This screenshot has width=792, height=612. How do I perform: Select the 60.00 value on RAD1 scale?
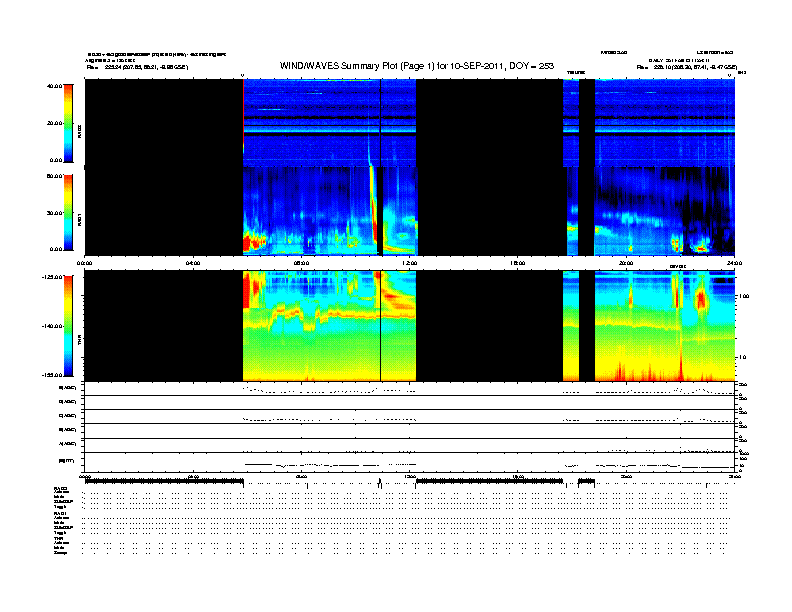click(x=54, y=176)
